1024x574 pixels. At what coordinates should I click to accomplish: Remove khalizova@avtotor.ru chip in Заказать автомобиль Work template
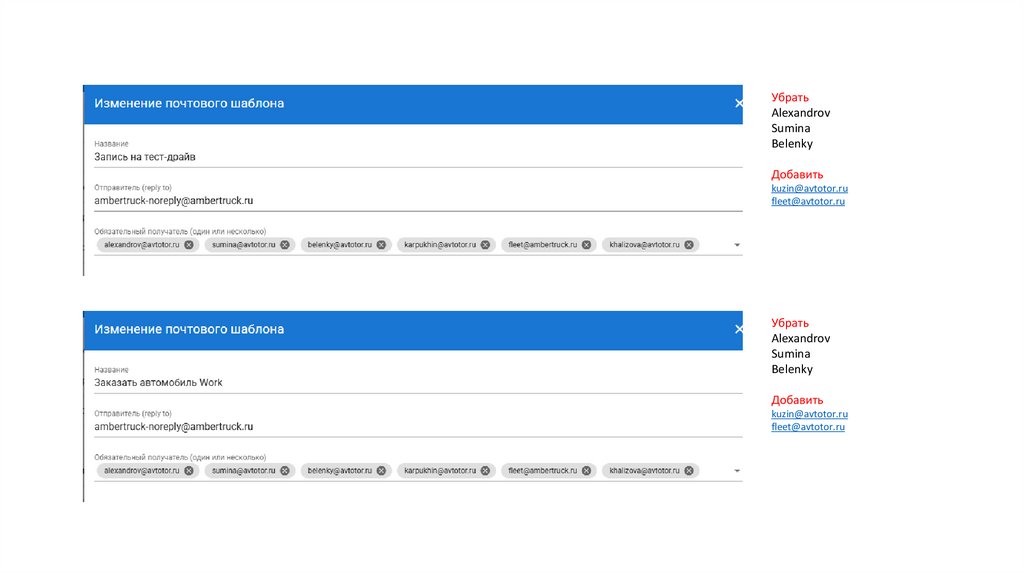tap(689, 471)
